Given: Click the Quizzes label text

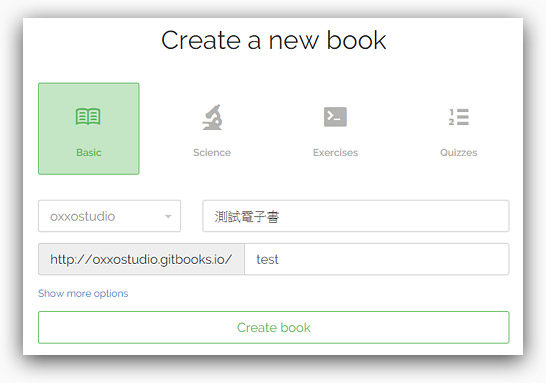Looking at the screenshot, I should click(x=459, y=153).
